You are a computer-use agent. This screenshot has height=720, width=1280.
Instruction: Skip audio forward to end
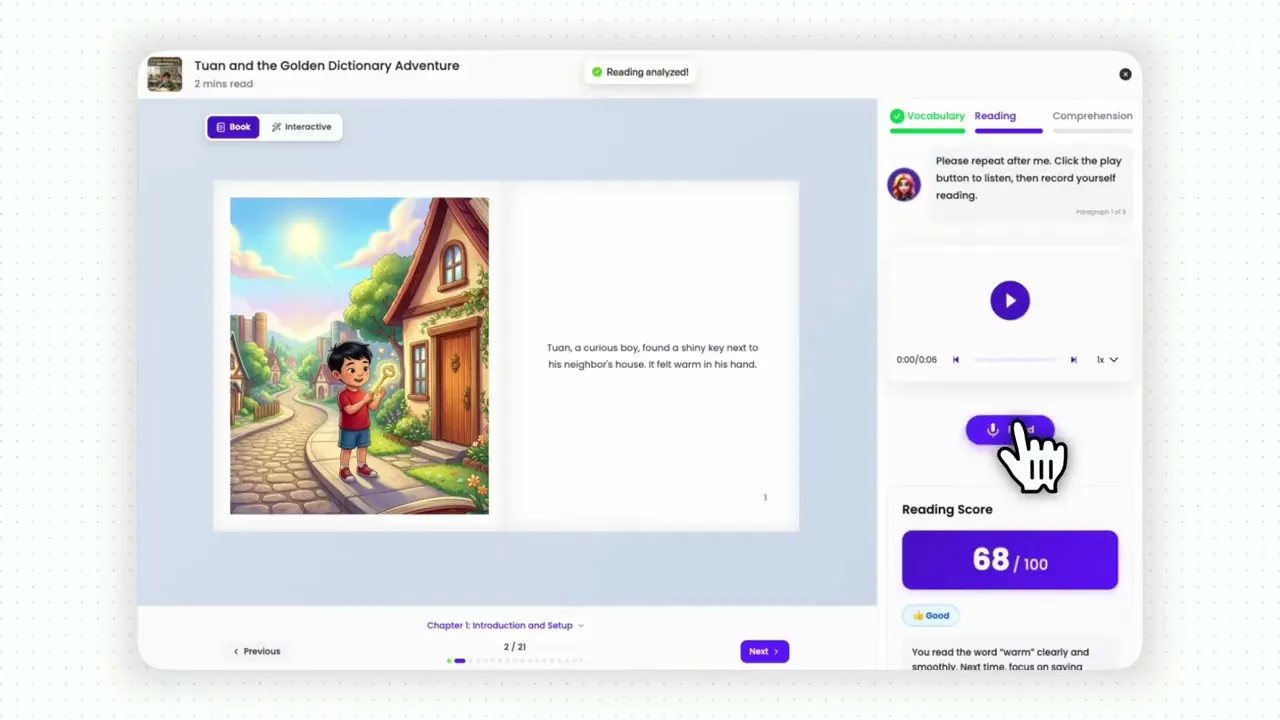click(1074, 360)
